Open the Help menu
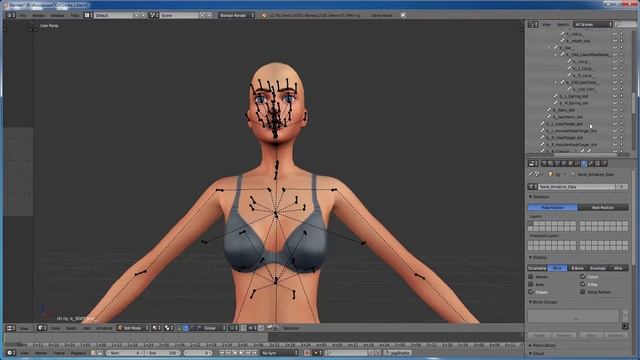This screenshot has height=360, width=640. pos(75,15)
